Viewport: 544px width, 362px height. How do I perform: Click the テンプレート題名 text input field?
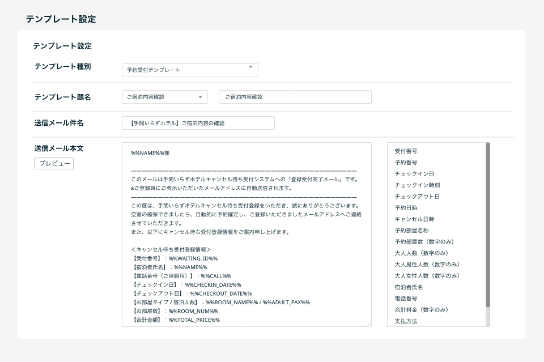pyautogui.click(x=295, y=97)
